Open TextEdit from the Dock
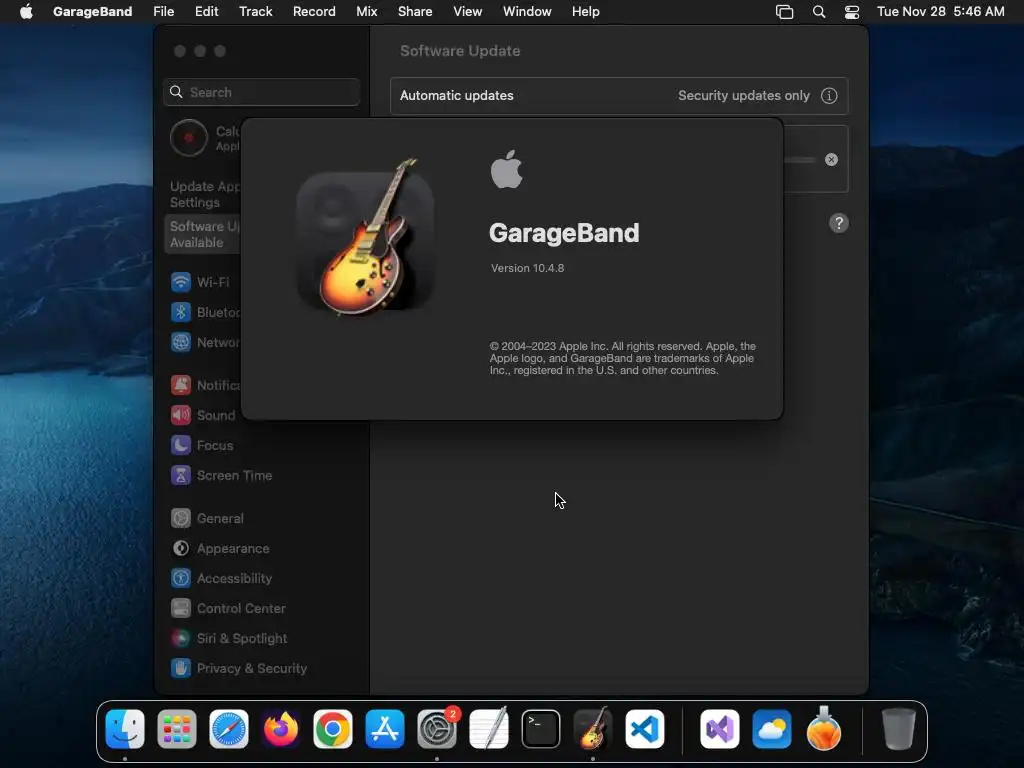This screenshot has width=1024, height=768. (488, 729)
